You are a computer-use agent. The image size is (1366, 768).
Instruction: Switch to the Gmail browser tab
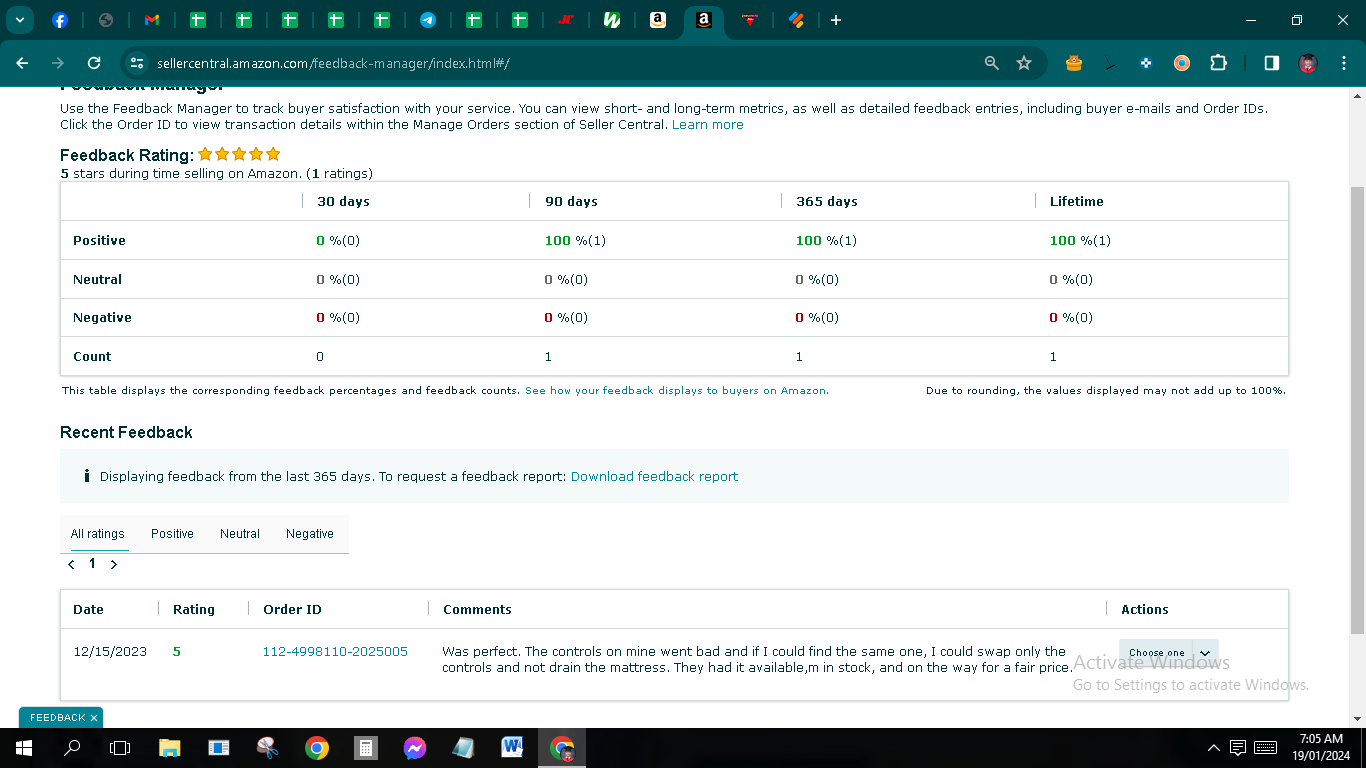coord(152,20)
